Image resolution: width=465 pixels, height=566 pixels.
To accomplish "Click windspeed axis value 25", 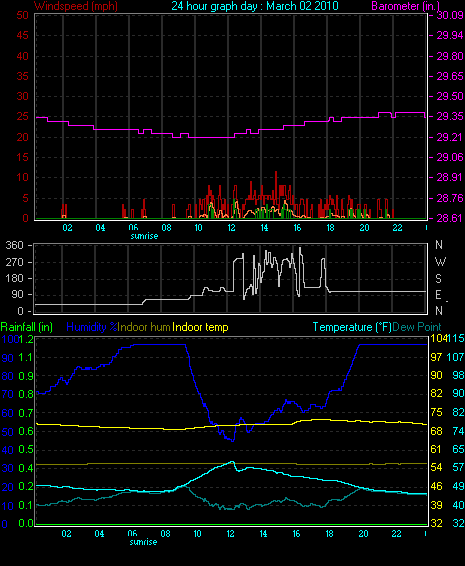I will pyautogui.click(x=22, y=117).
